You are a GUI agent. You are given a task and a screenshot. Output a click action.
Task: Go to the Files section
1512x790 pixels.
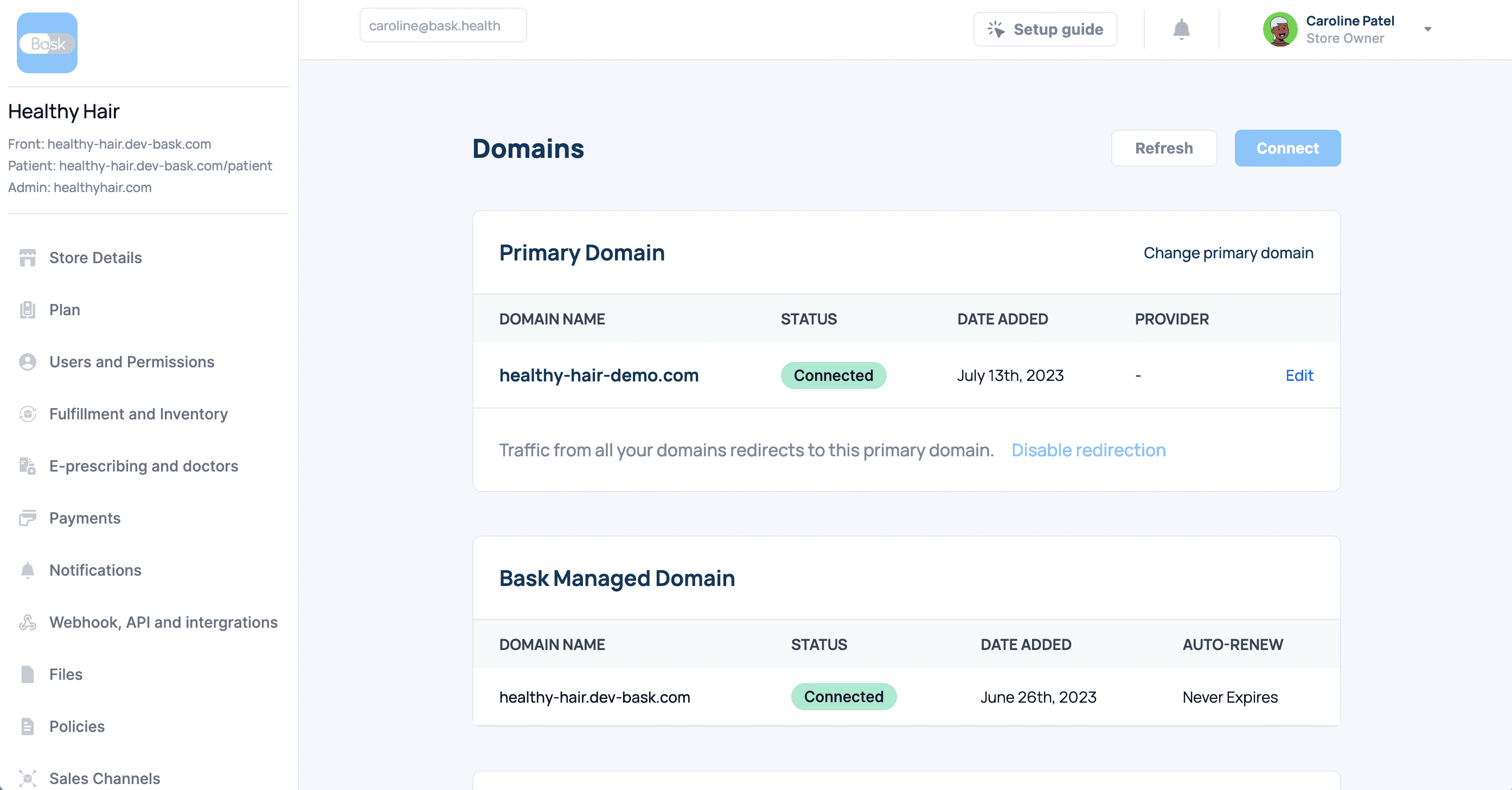pyautogui.click(x=66, y=674)
